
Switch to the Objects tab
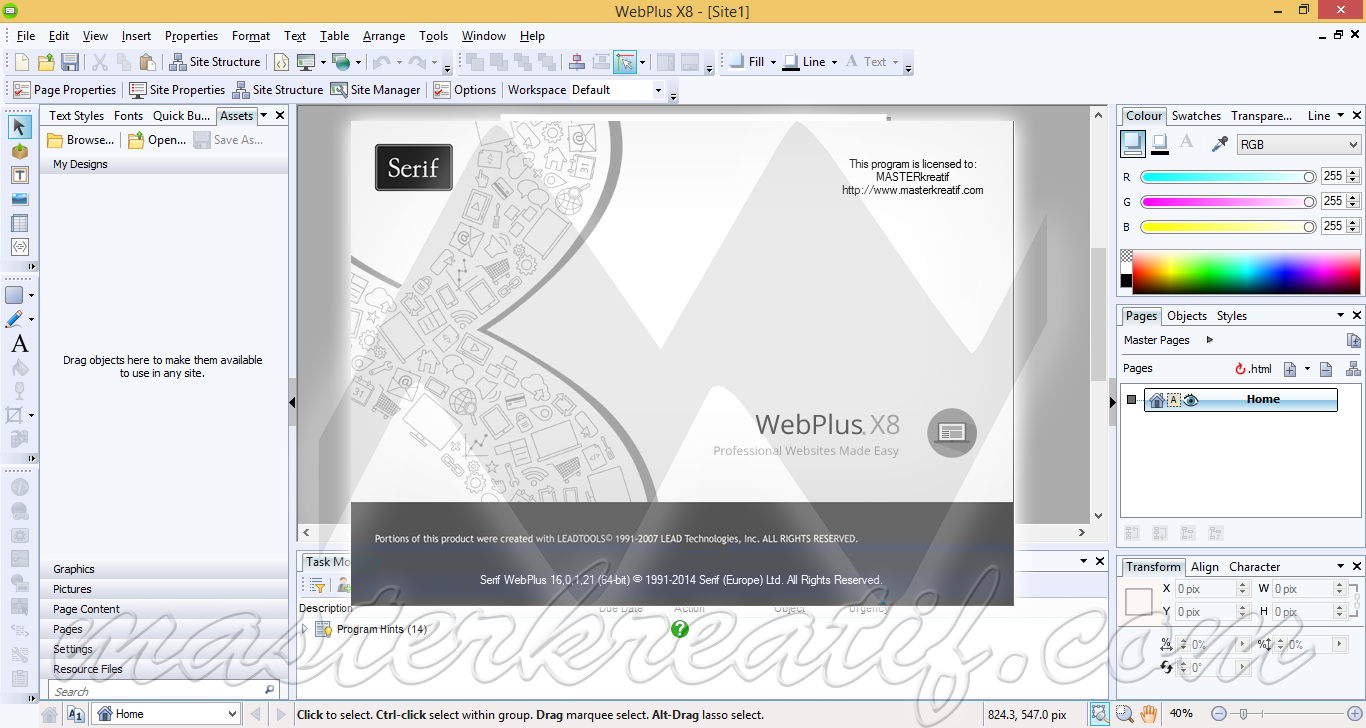tap(1187, 316)
